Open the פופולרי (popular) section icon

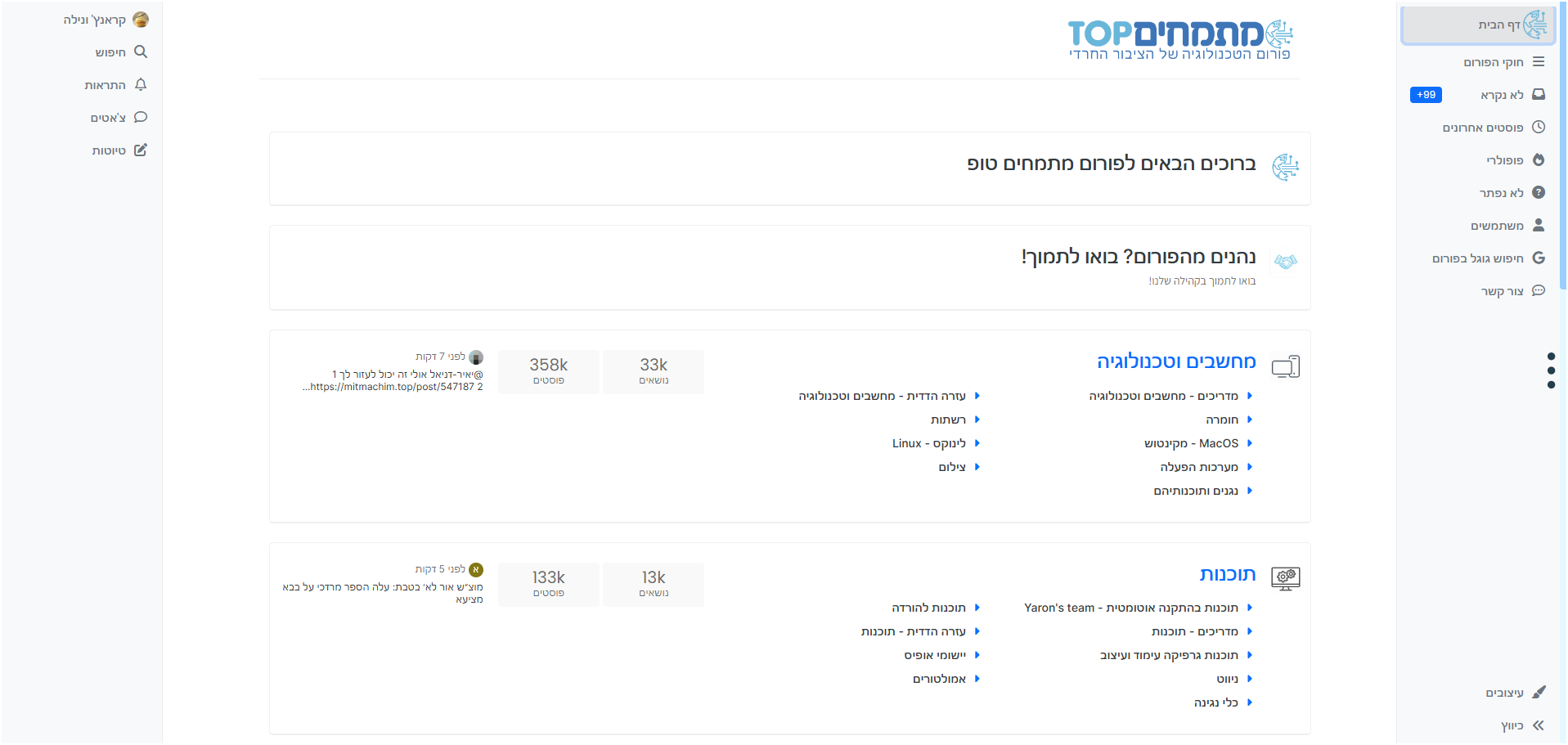1539,159
